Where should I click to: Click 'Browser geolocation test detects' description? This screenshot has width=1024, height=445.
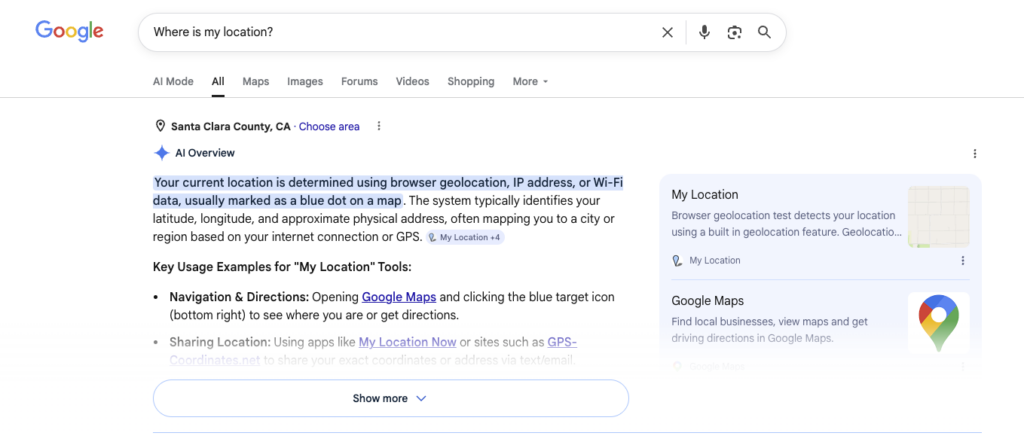(786, 223)
